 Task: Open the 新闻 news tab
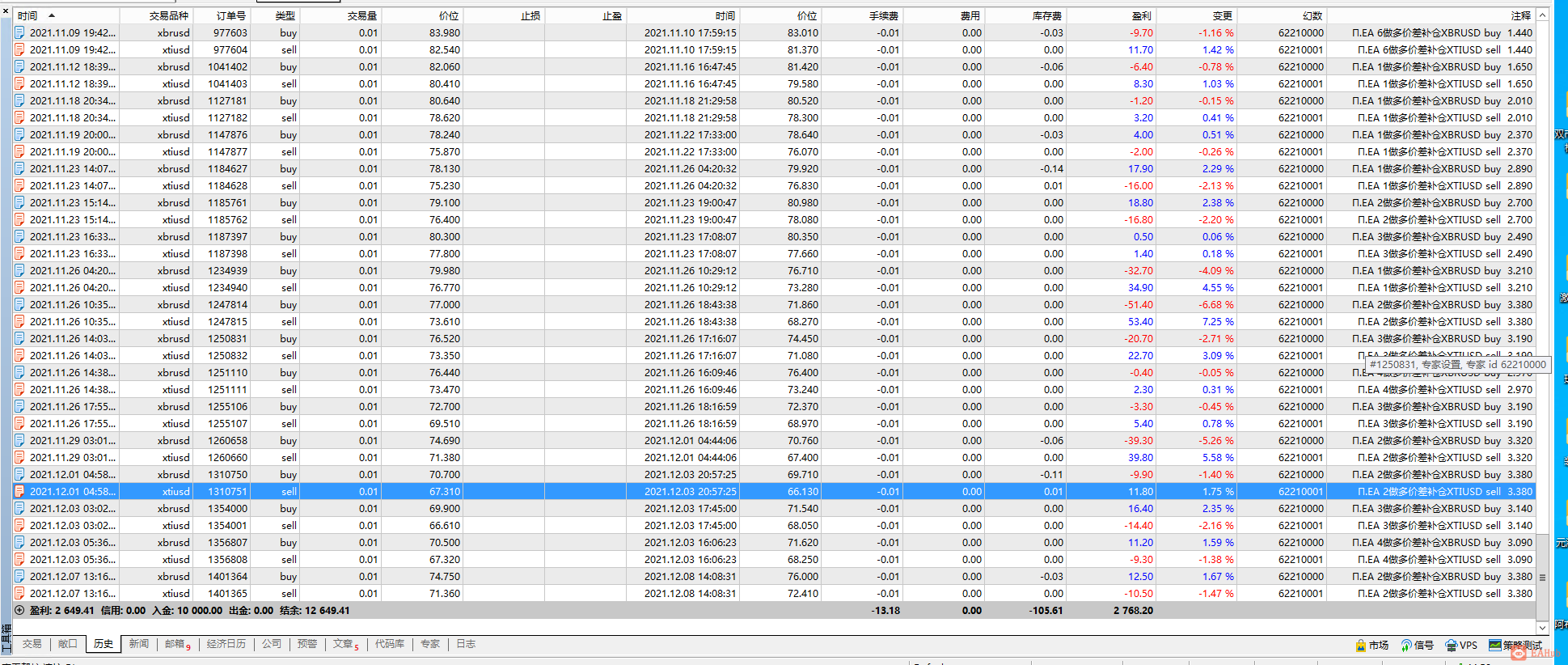[139, 644]
